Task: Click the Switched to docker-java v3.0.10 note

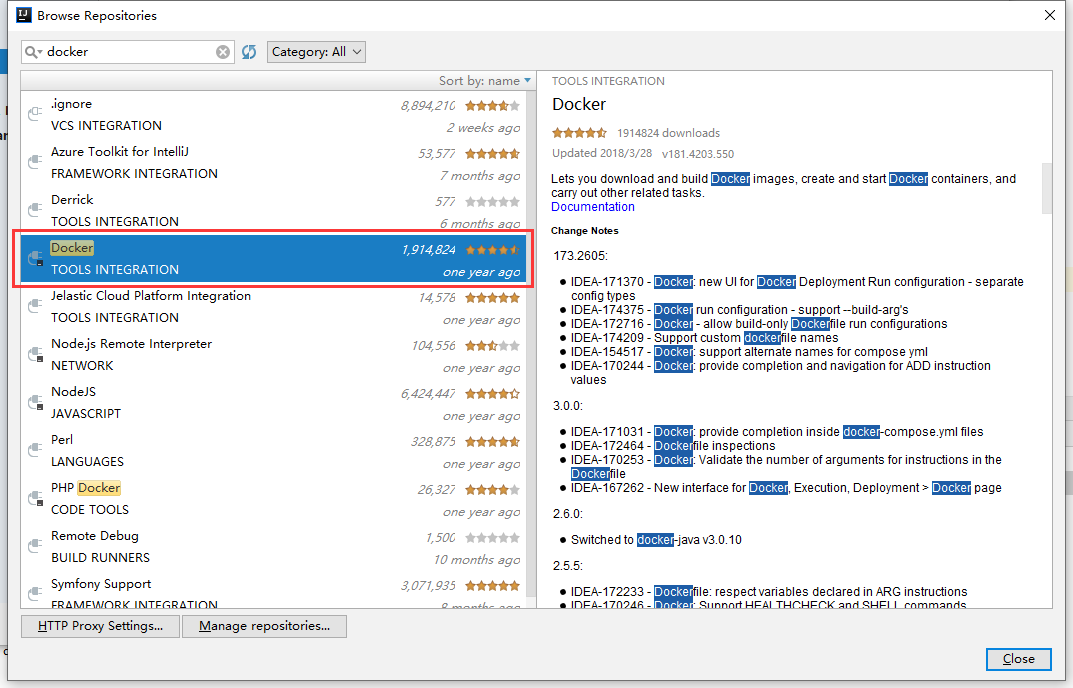Action: point(656,539)
